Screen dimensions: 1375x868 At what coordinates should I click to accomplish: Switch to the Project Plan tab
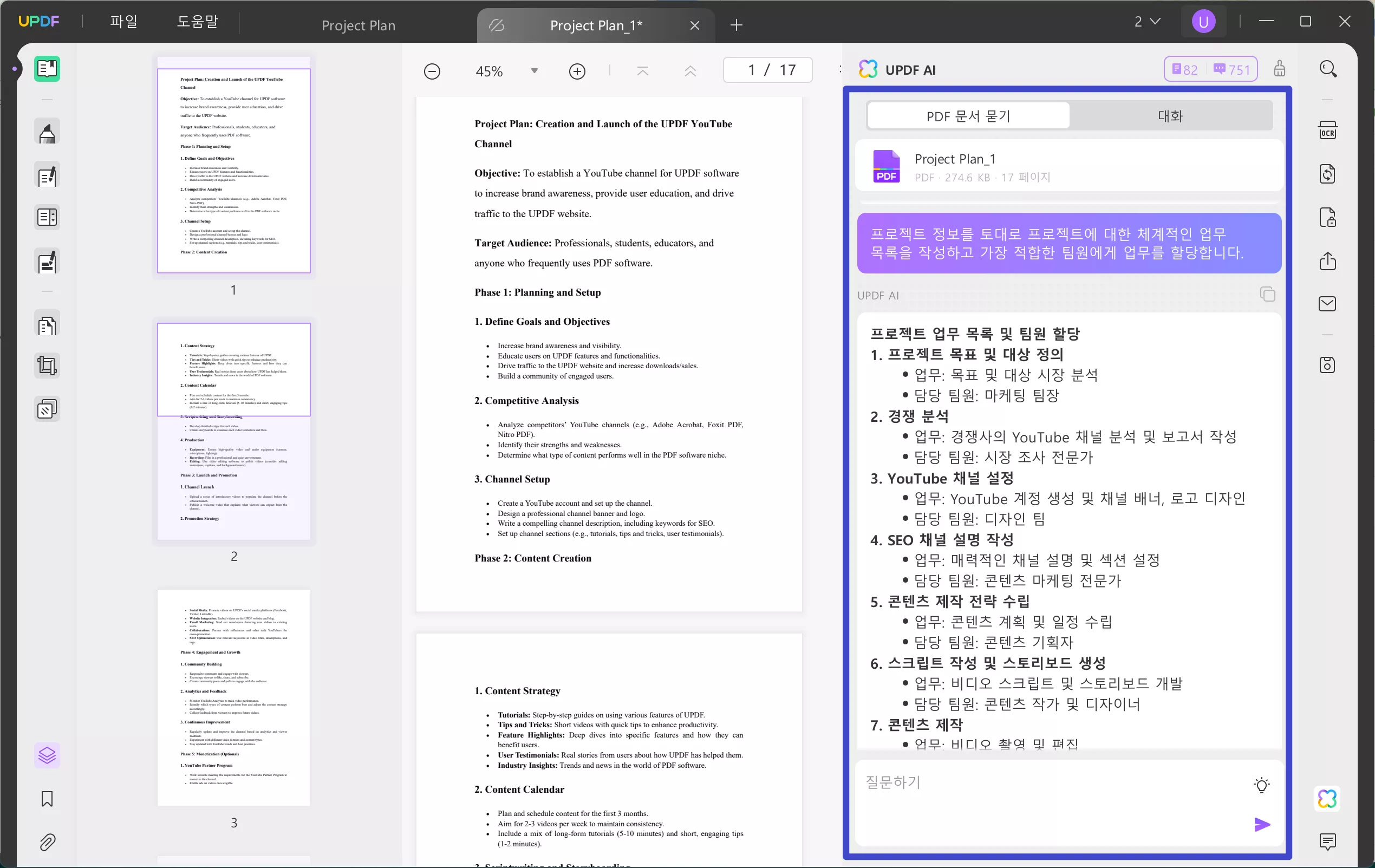point(359,25)
